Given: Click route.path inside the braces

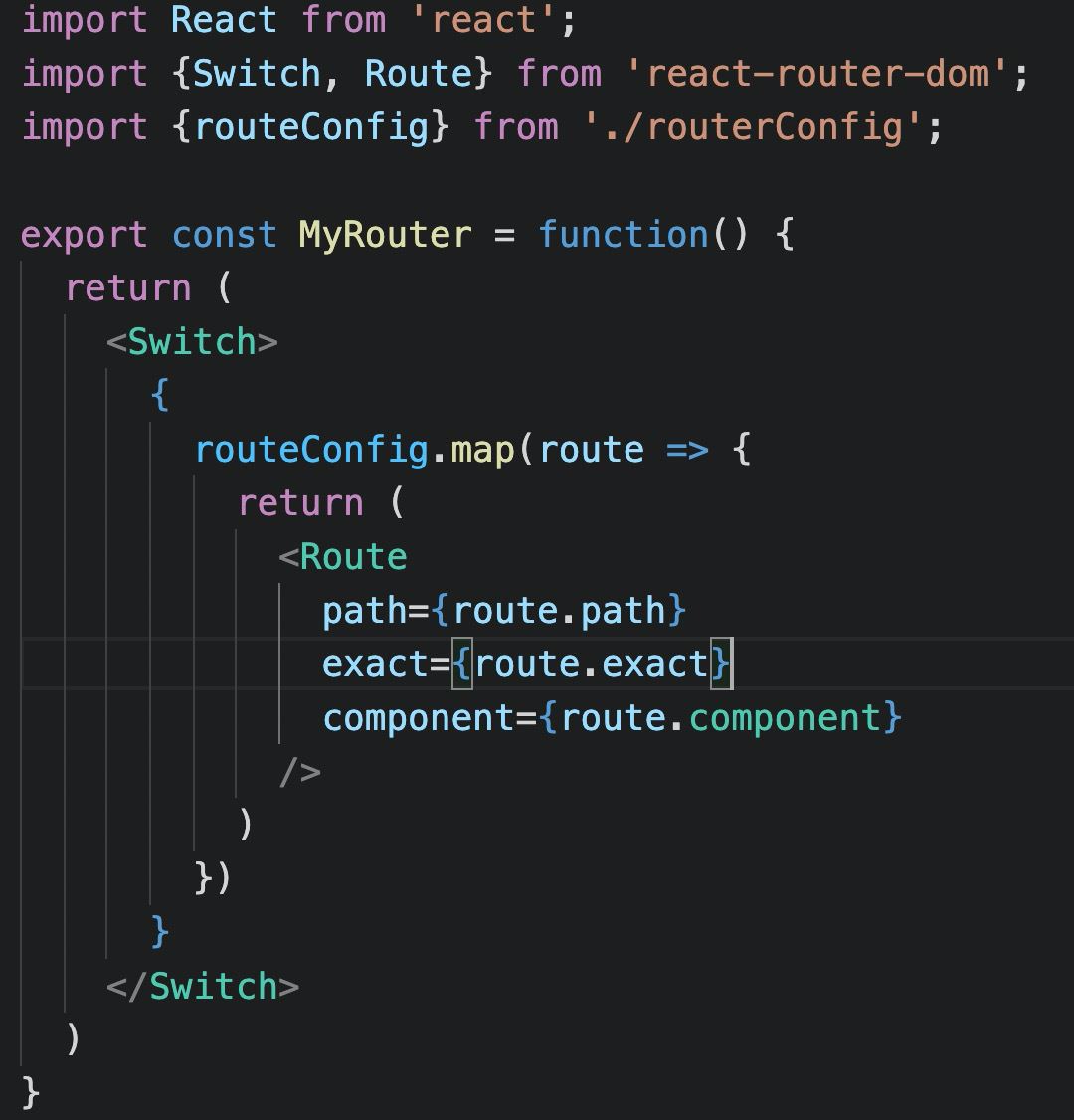Looking at the screenshot, I should click(x=559, y=612).
